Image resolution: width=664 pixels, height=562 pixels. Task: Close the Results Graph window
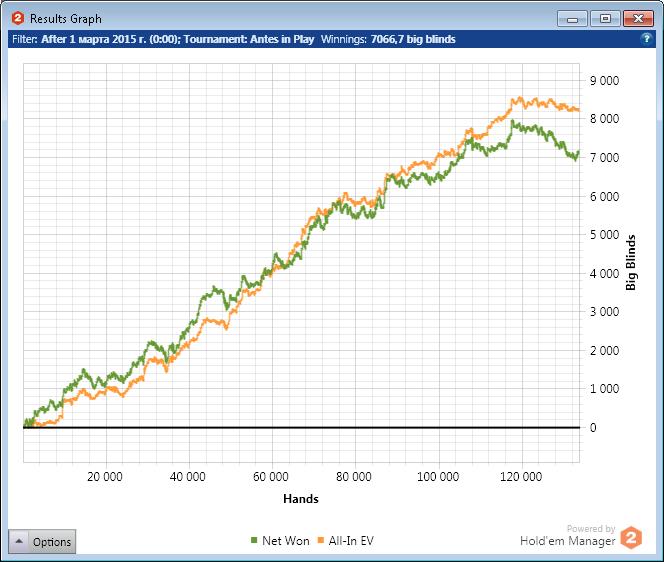click(638, 19)
